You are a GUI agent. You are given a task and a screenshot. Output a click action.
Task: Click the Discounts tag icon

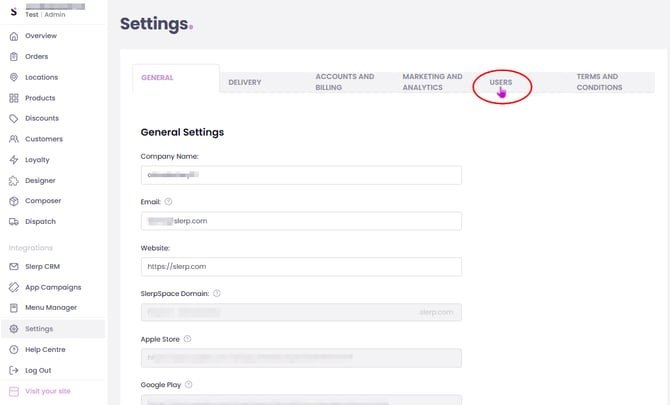tap(14, 118)
